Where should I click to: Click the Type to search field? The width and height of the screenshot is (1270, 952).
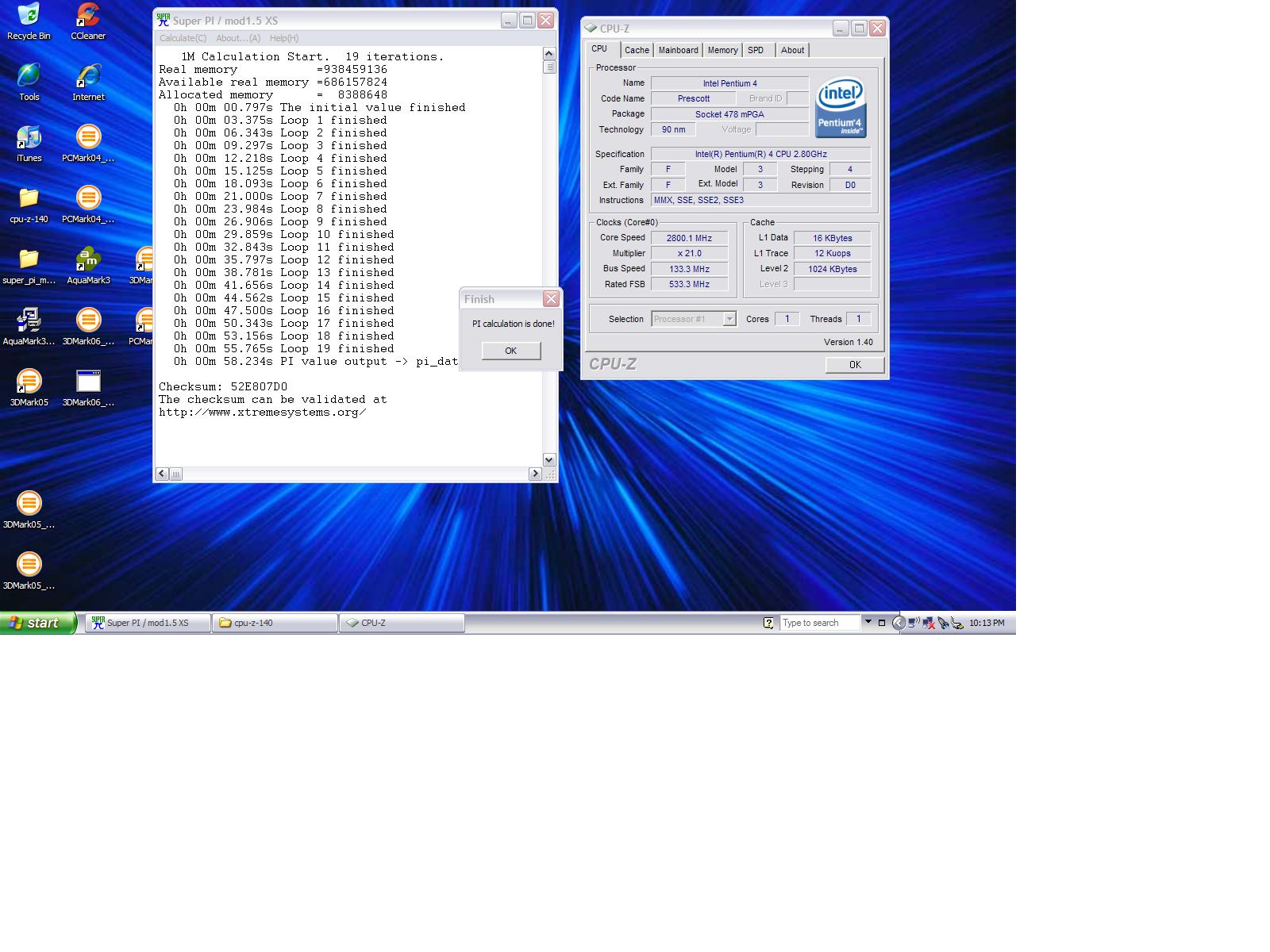[820, 623]
